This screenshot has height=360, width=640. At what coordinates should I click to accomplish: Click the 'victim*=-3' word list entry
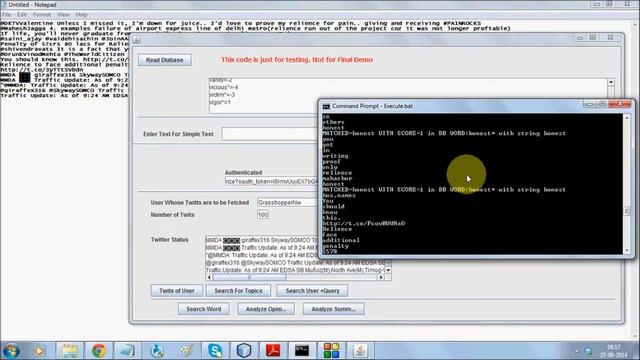click(x=222, y=95)
